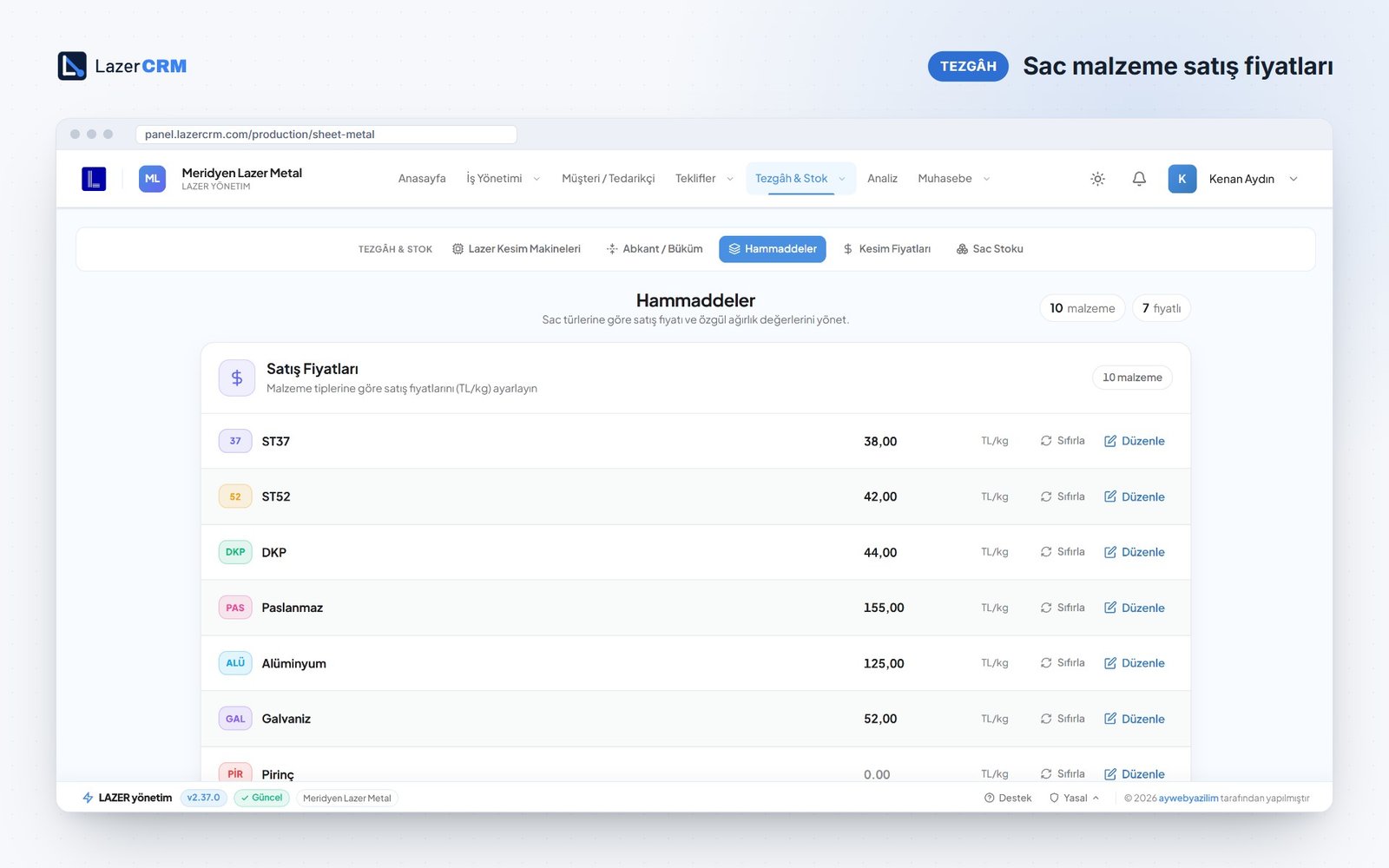The image size is (1389, 868).
Task: Toggle the light/dark theme sun icon
Action: [1097, 179]
